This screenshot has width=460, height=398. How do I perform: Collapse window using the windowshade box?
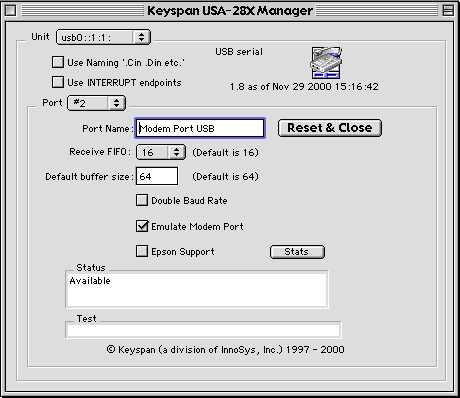tap(448, 11)
